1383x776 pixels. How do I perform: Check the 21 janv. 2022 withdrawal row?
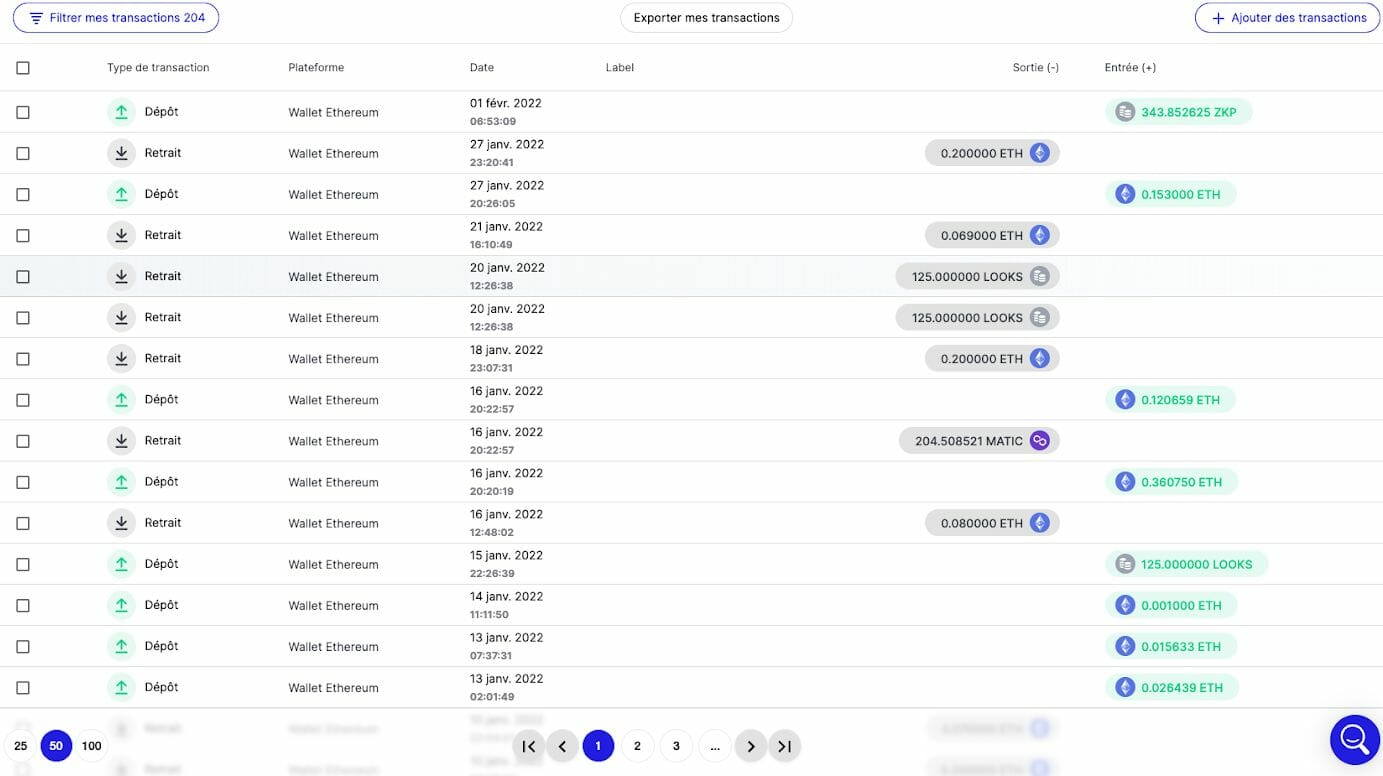tap(23, 235)
